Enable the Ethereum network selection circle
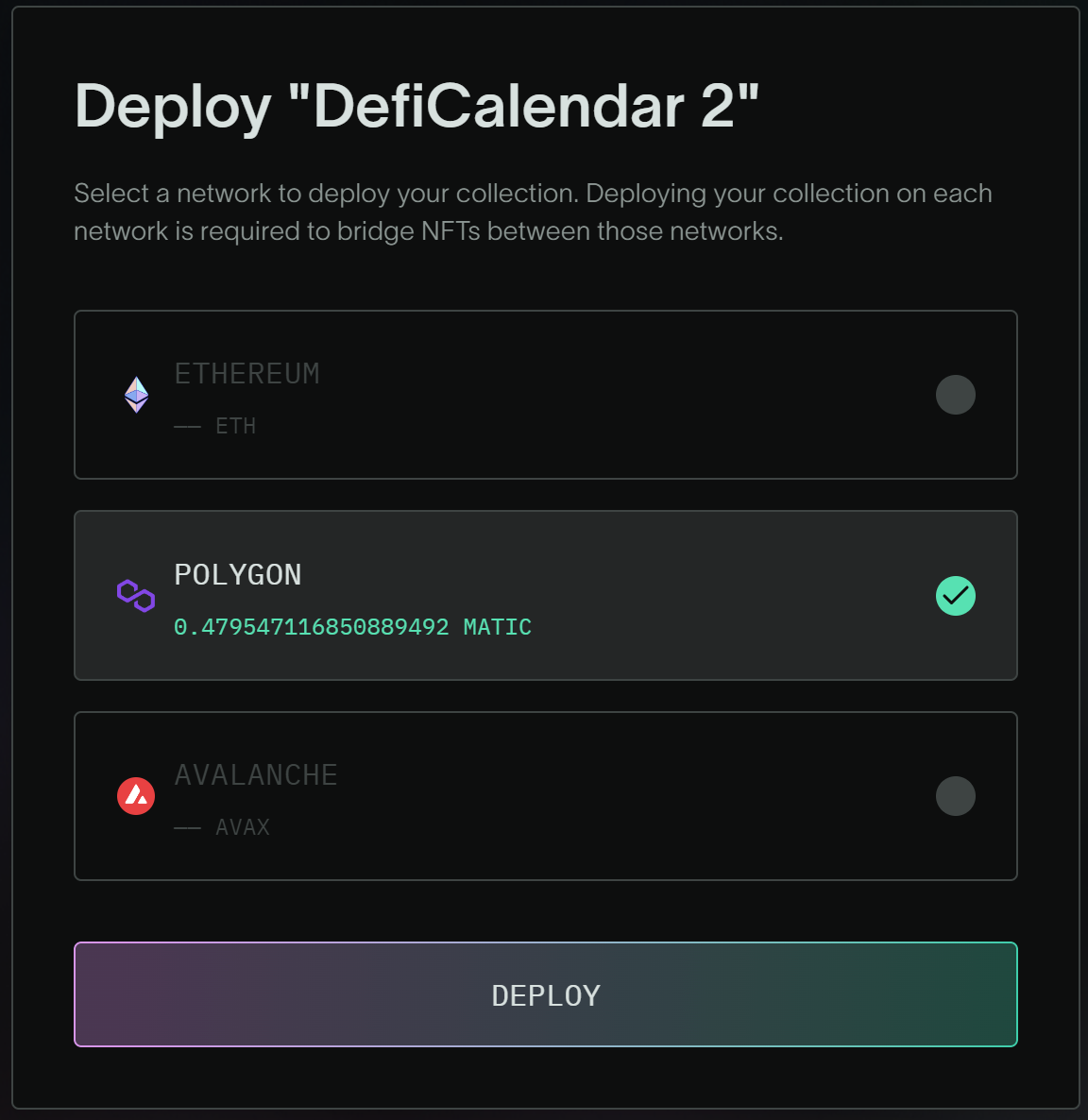This screenshot has height=1120, width=1088. tap(956, 395)
